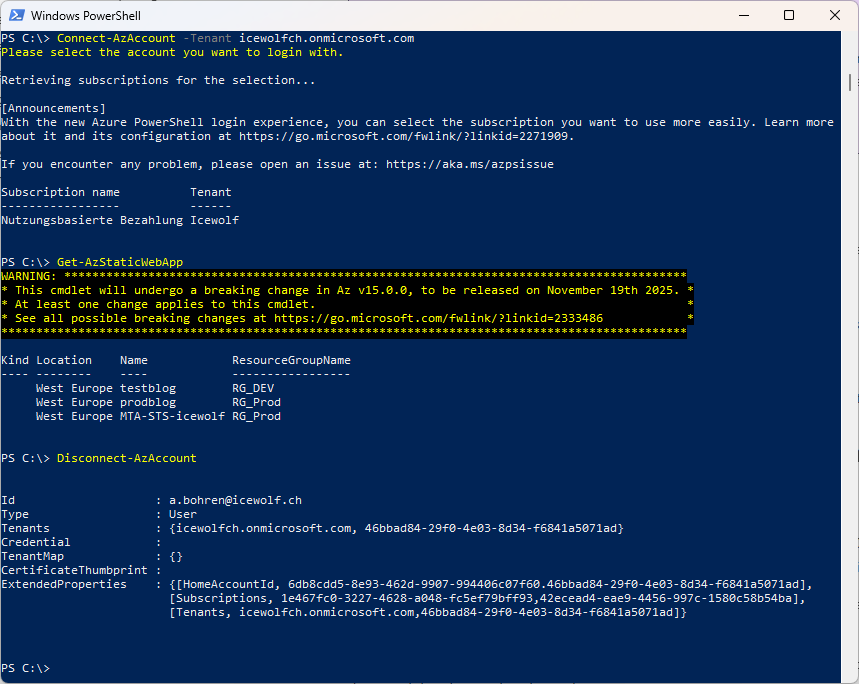This screenshot has width=859, height=684.
Task: Click the vertical scrollbar thumb
Action: pos(850,82)
